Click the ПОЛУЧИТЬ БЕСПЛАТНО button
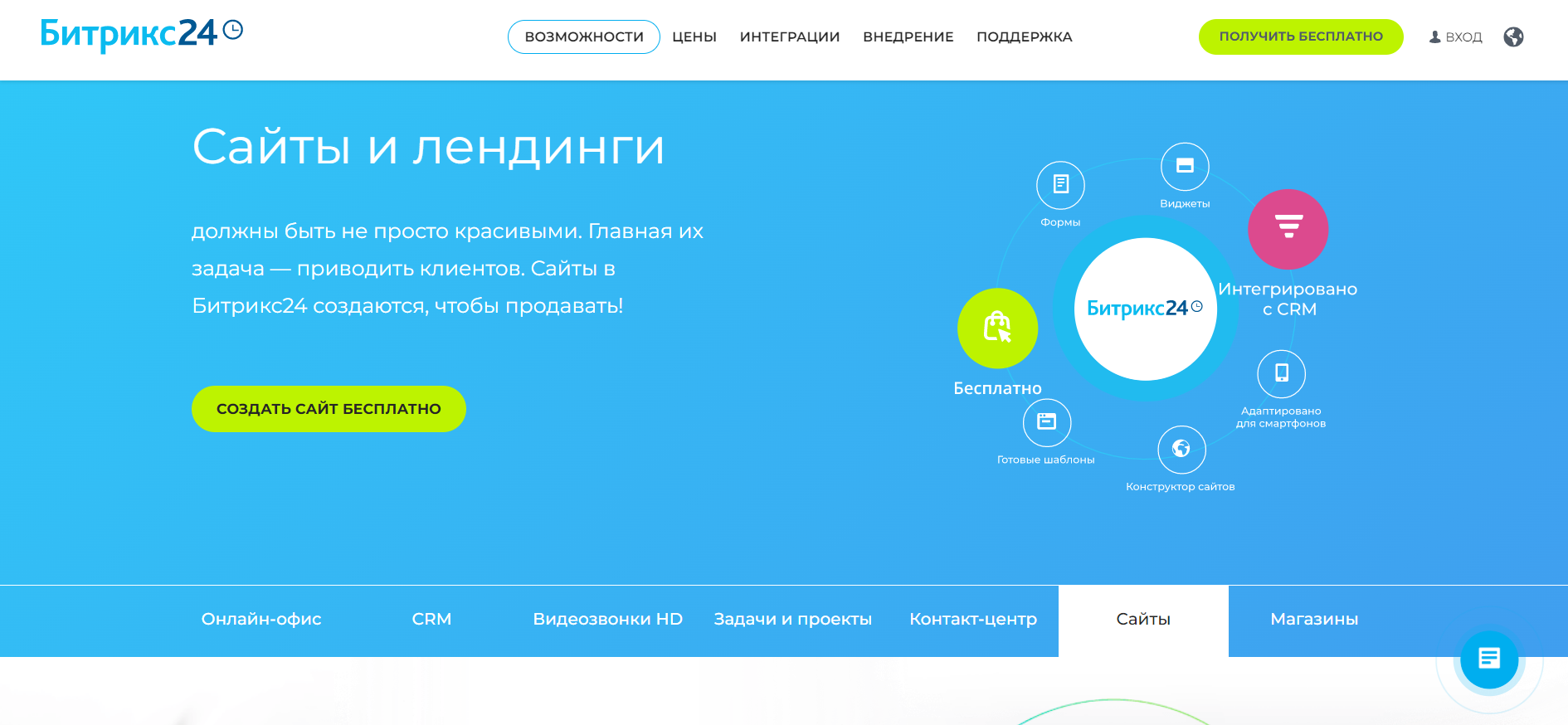Screen dimensions: 1568x725 coord(1301,36)
